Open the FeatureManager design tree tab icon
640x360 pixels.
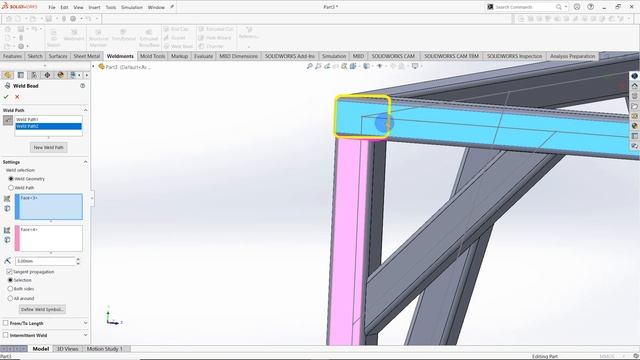(7, 75)
